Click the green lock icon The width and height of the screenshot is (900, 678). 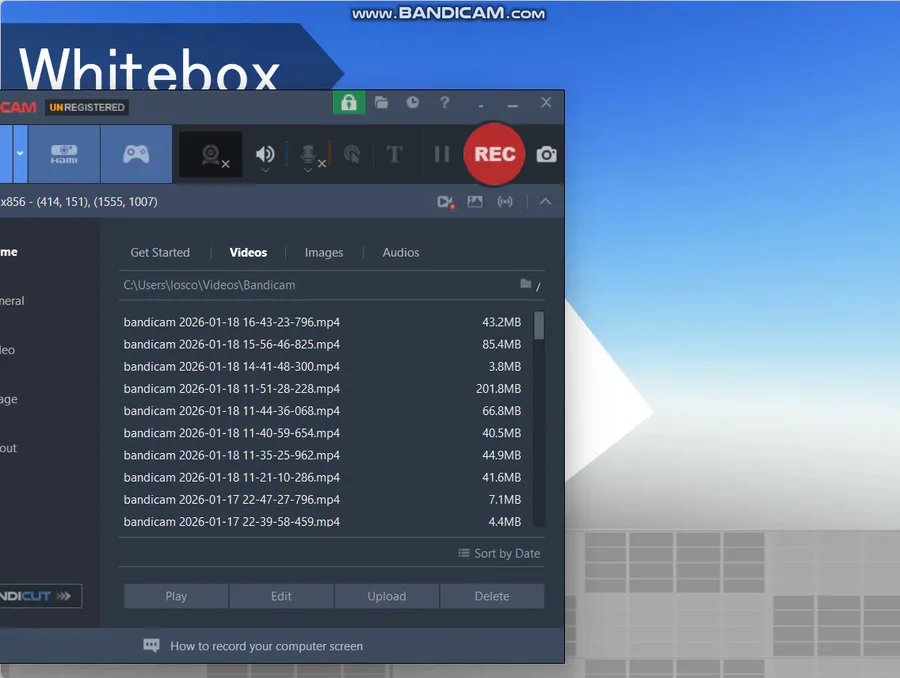349,103
